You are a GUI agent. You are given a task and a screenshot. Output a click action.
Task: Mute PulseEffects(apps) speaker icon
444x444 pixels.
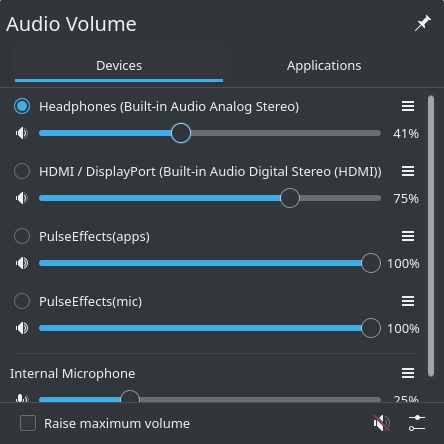tap(22, 263)
